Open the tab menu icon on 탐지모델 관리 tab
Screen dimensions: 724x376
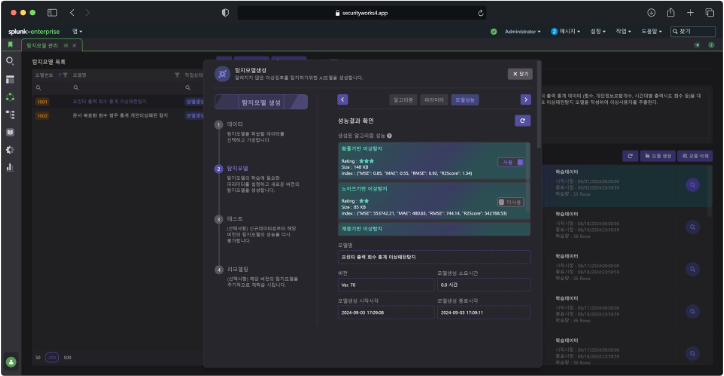pyautogui.click(x=66, y=45)
